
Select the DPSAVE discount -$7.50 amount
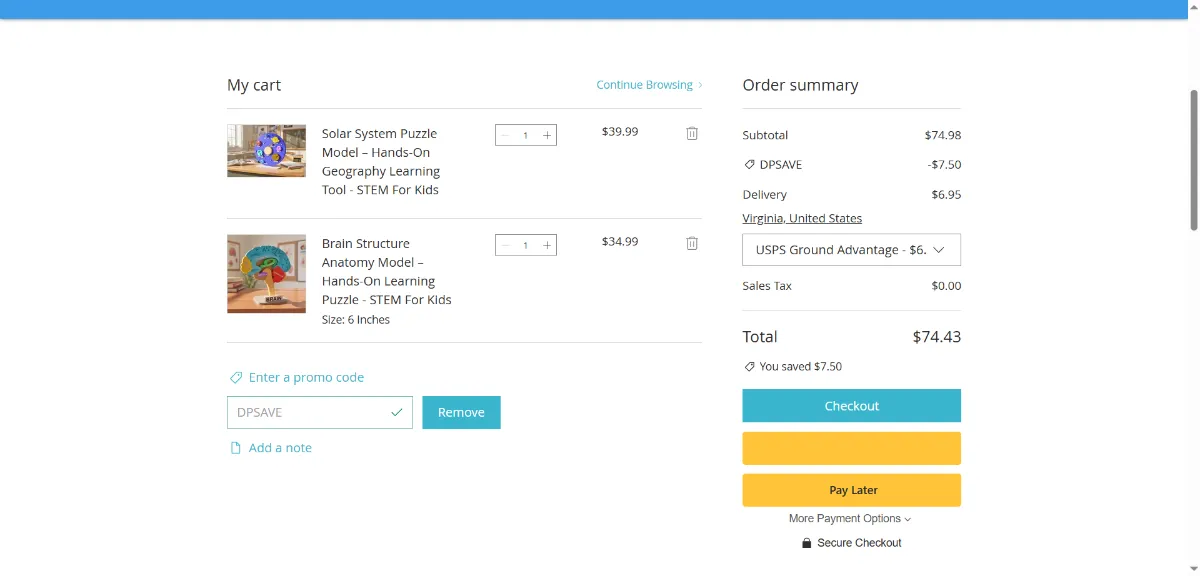coord(945,164)
